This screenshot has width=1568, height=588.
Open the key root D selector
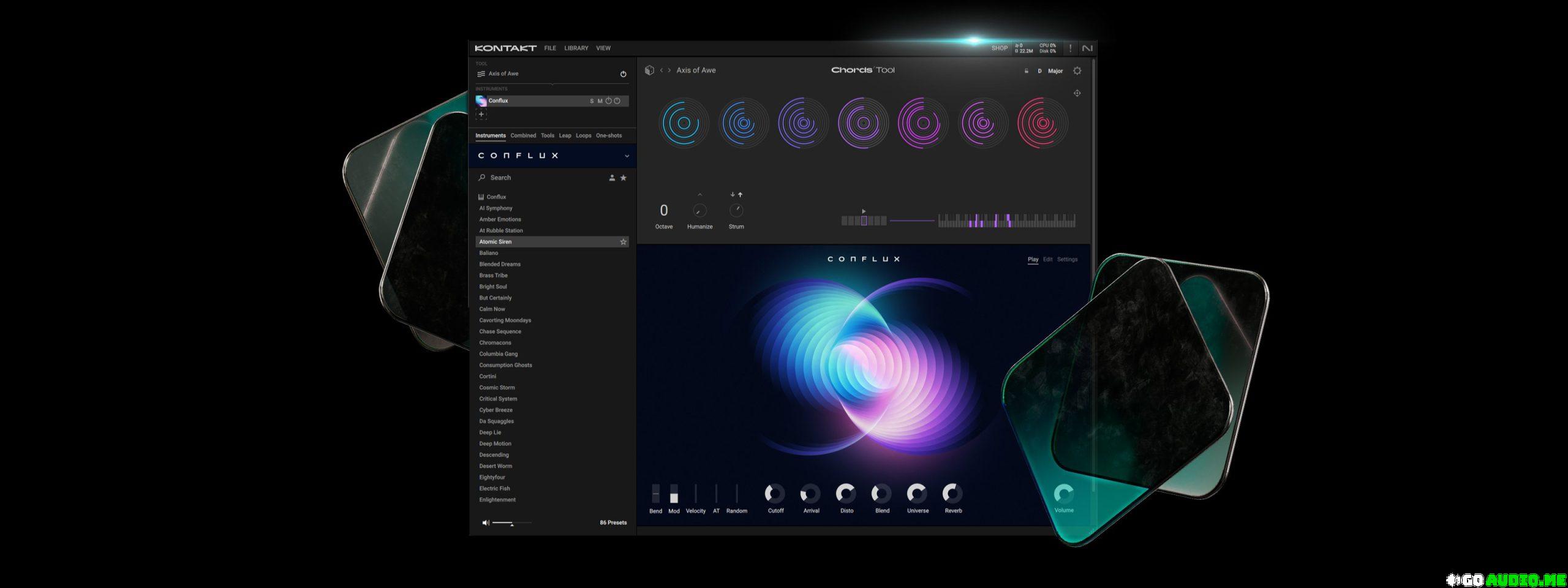[x=1039, y=71]
